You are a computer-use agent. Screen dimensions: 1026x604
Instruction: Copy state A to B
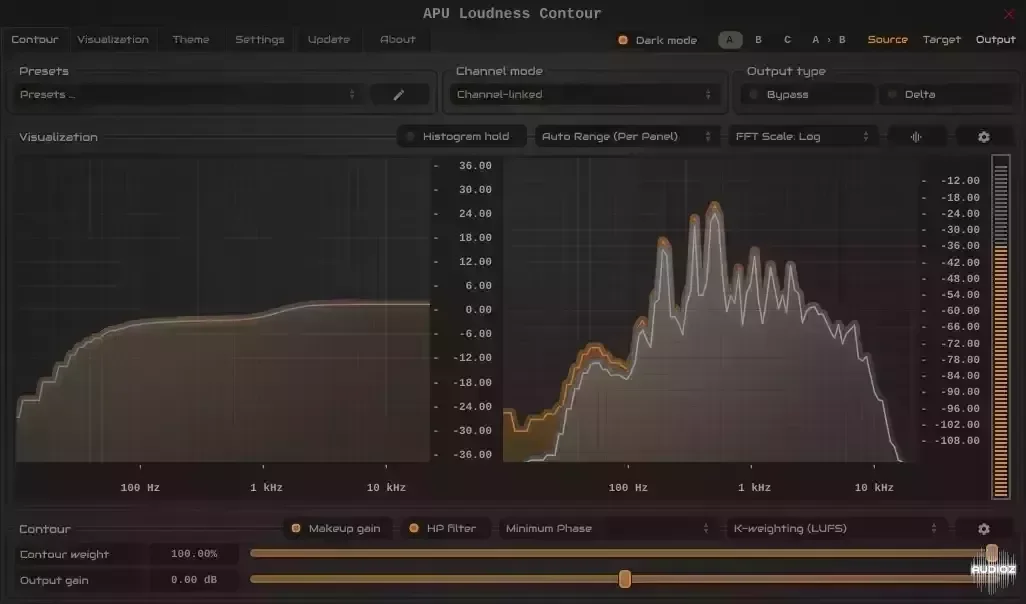coord(828,40)
